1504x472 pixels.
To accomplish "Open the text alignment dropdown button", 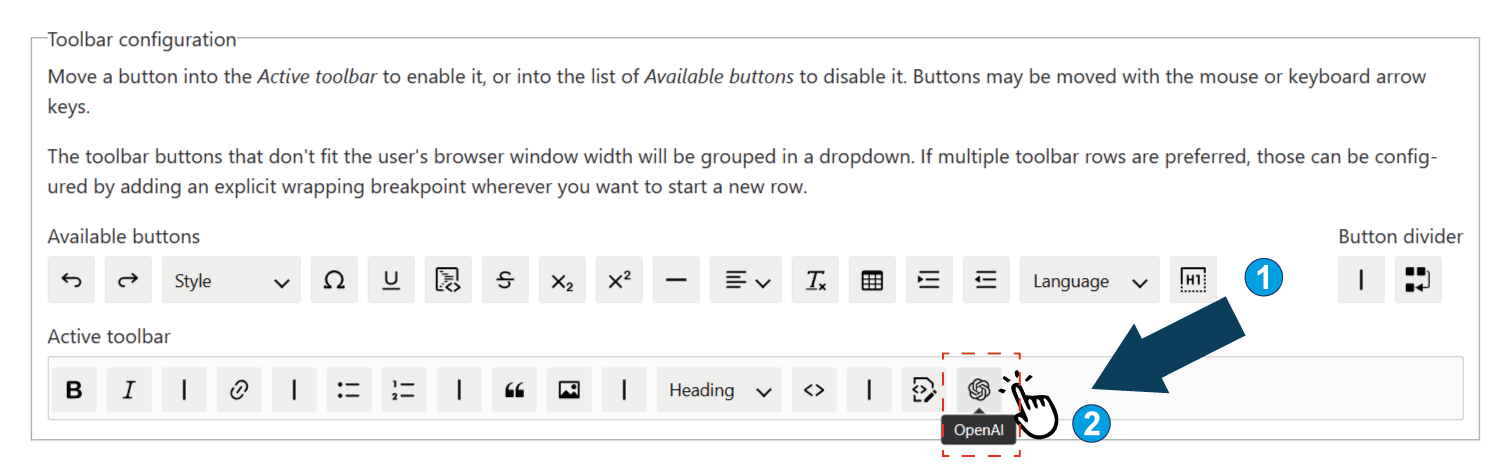I will tap(746, 281).
